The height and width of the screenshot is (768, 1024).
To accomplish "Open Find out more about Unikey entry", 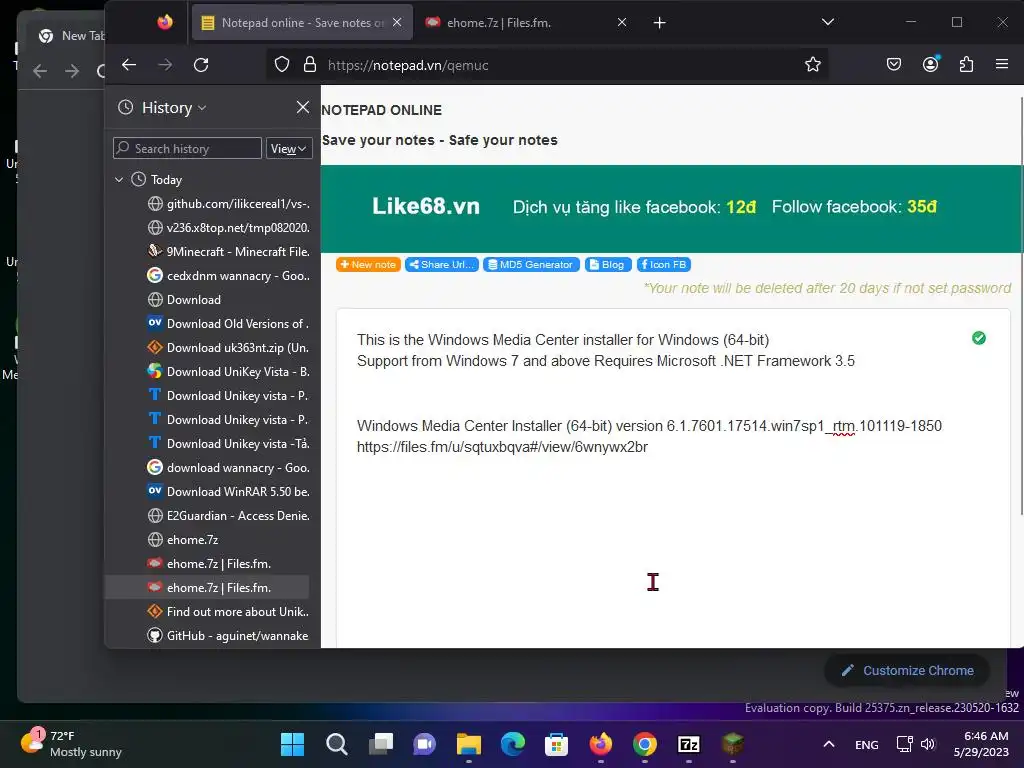I will pyautogui.click(x=229, y=612).
